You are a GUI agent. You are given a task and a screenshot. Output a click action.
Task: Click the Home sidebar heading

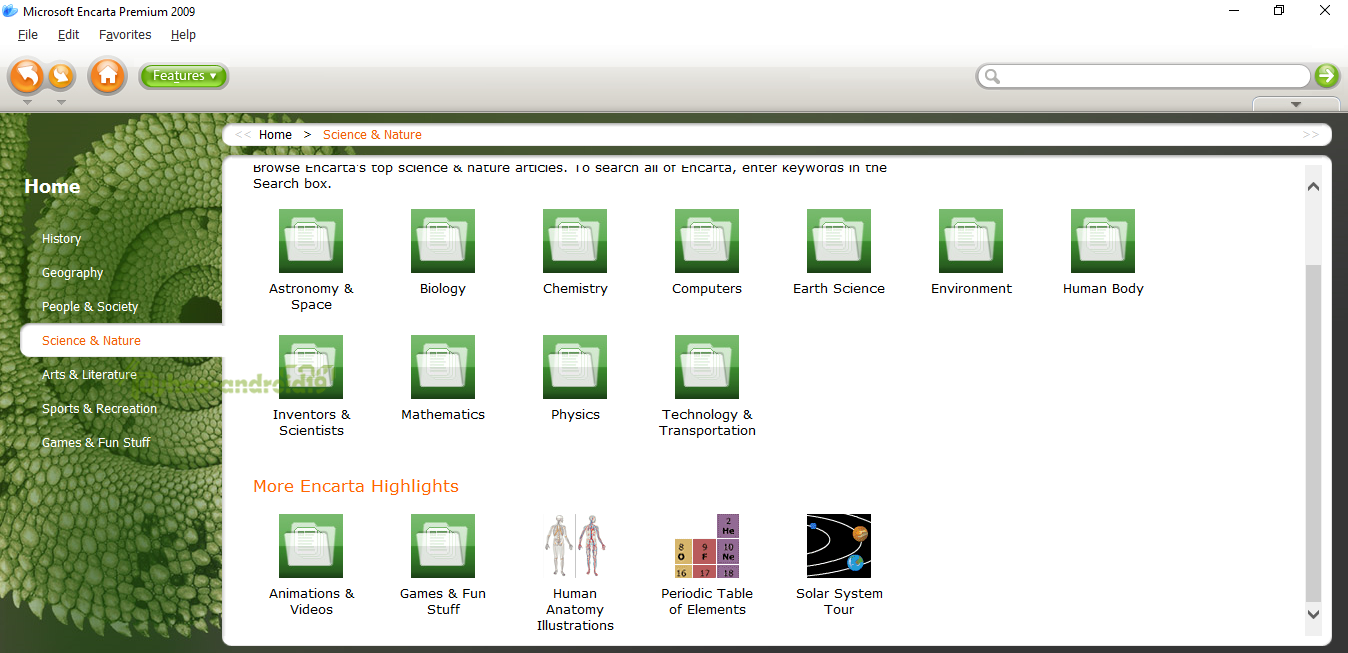[52, 187]
